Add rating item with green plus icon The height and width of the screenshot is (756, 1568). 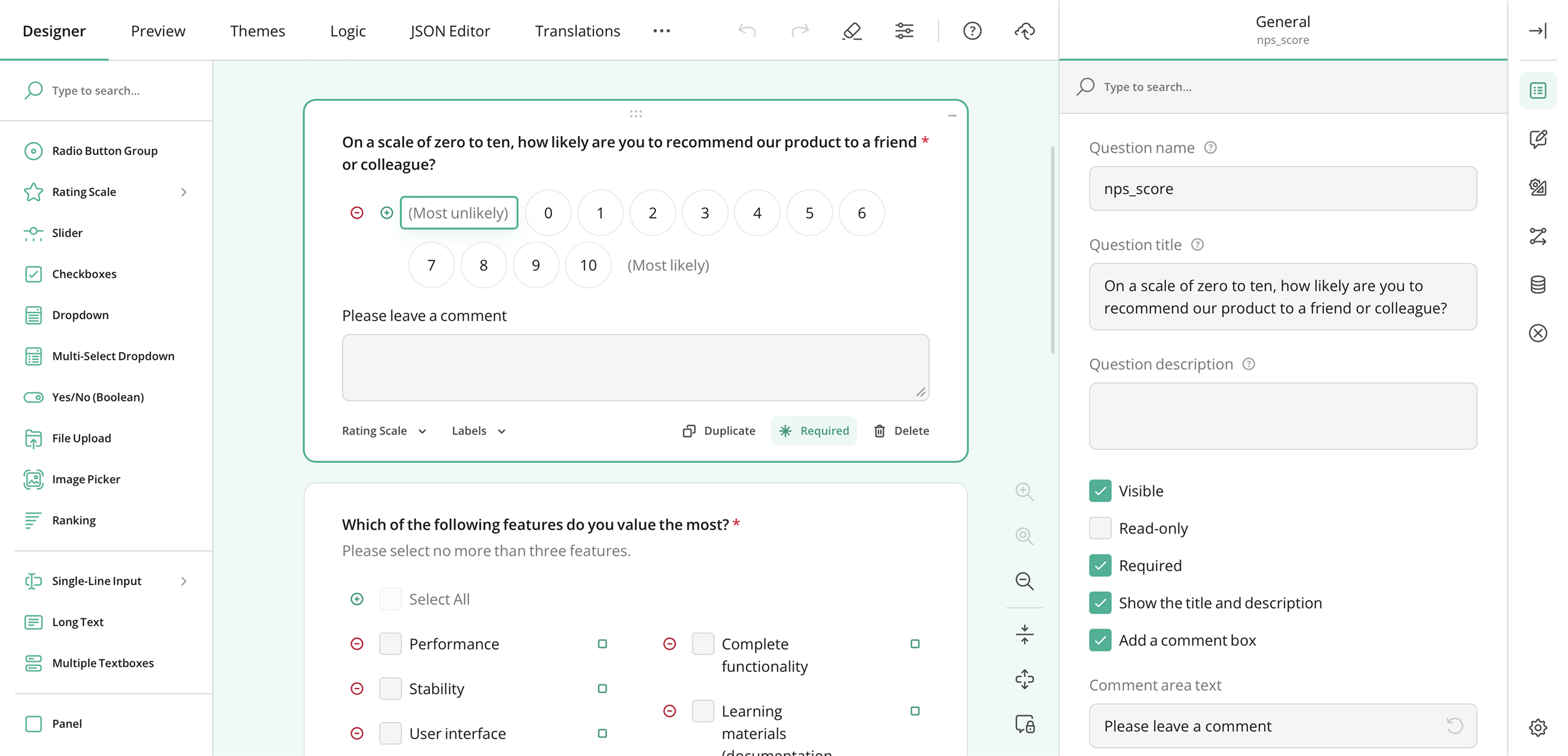pyautogui.click(x=386, y=213)
